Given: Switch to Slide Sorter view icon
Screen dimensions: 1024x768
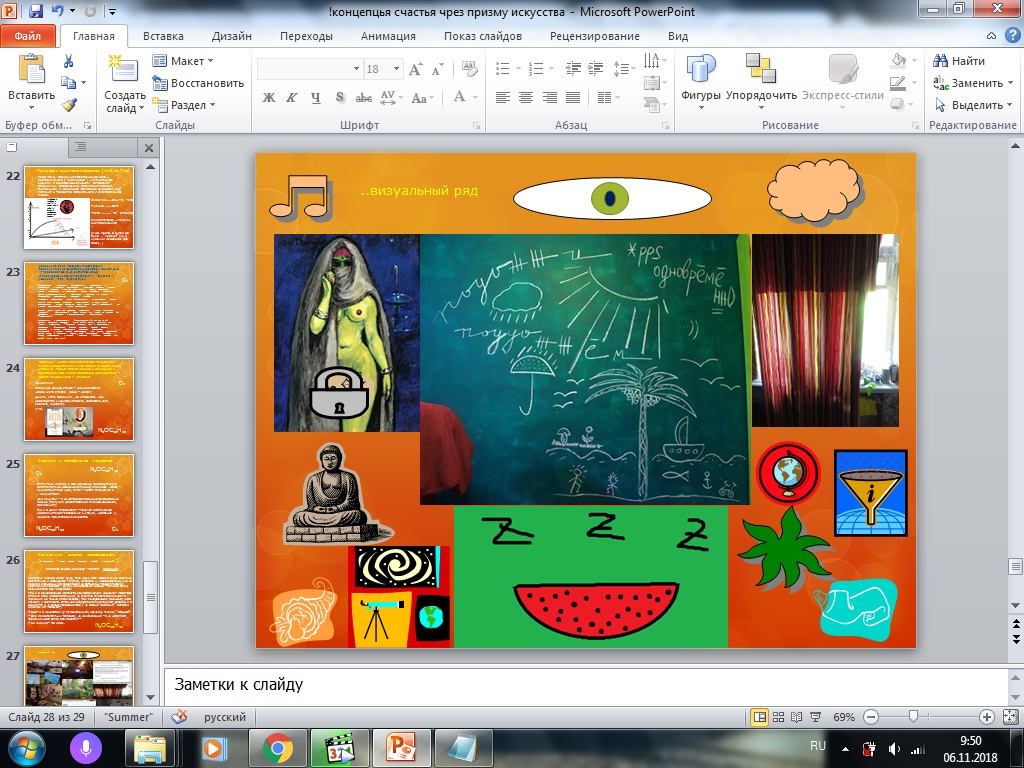Looking at the screenshot, I should 778,717.
